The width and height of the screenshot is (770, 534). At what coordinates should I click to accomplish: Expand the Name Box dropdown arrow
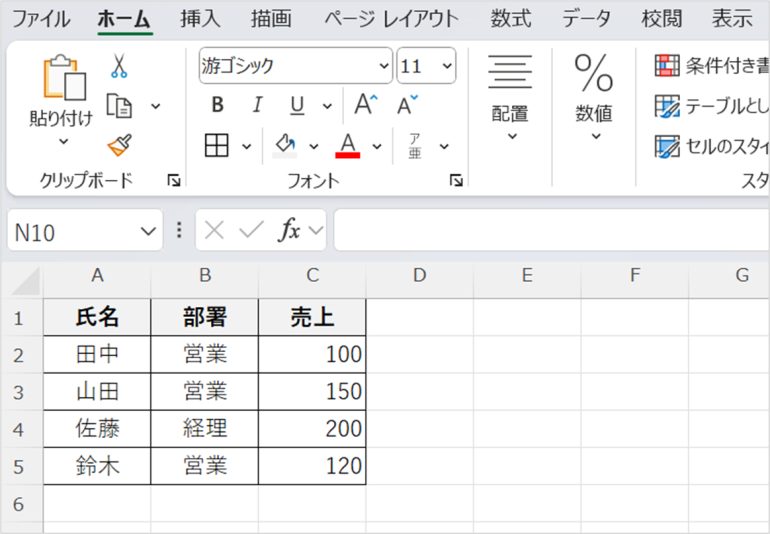(149, 232)
